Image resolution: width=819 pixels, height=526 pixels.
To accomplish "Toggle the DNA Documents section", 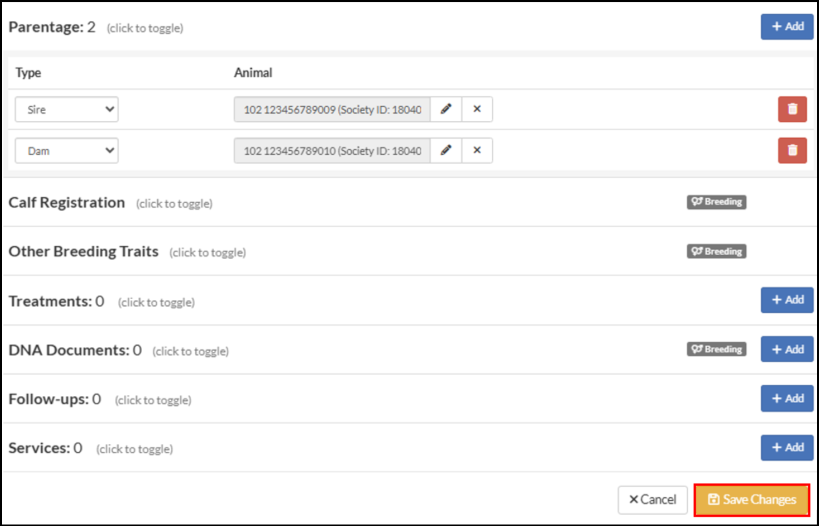I will click(75, 350).
